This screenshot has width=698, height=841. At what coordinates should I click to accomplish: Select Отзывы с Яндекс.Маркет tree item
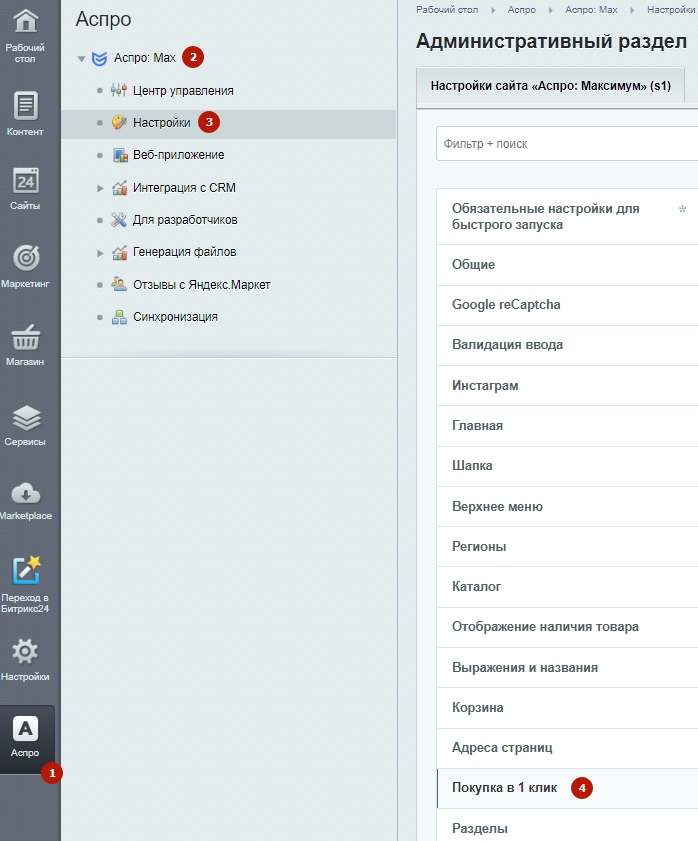[202, 285]
